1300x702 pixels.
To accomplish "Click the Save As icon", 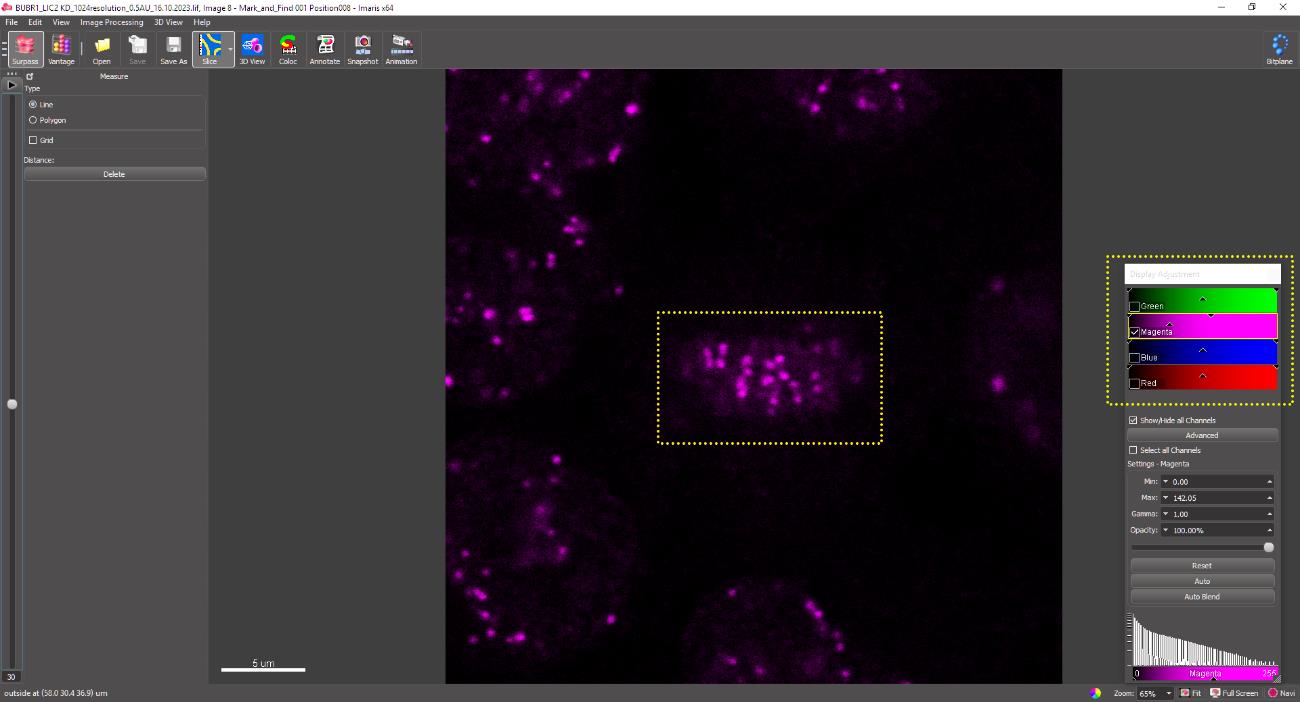I will pos(174,49).
